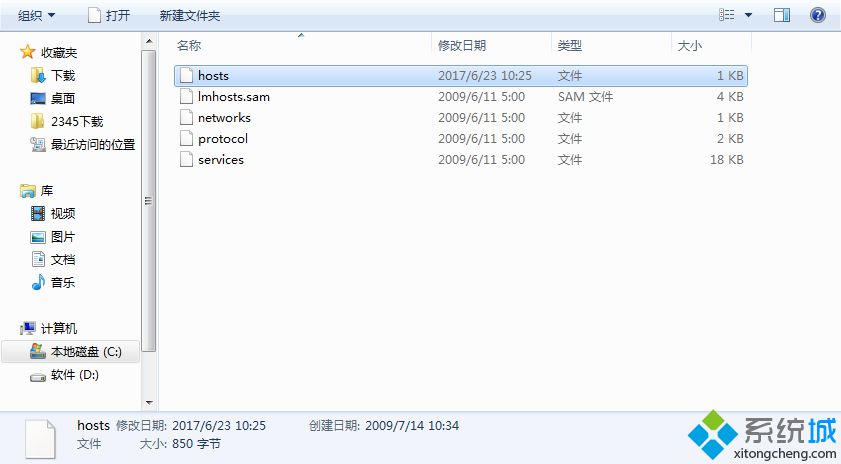The width and height of the screenshot is (841, 464).
Task: Click navigation pane scroll up arrow
Action: [x=149, y=41]
